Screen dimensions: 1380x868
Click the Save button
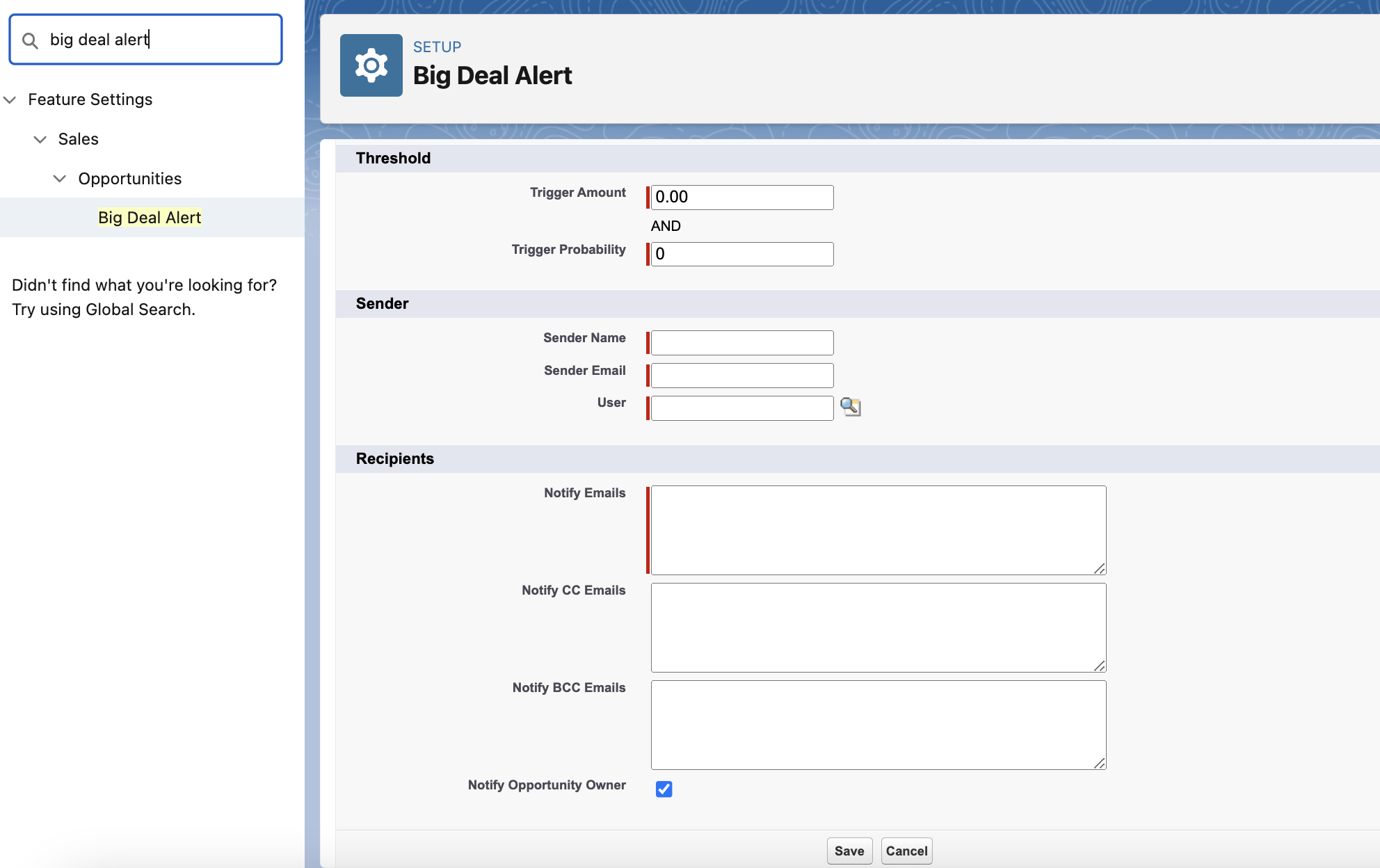click(849, 851)
